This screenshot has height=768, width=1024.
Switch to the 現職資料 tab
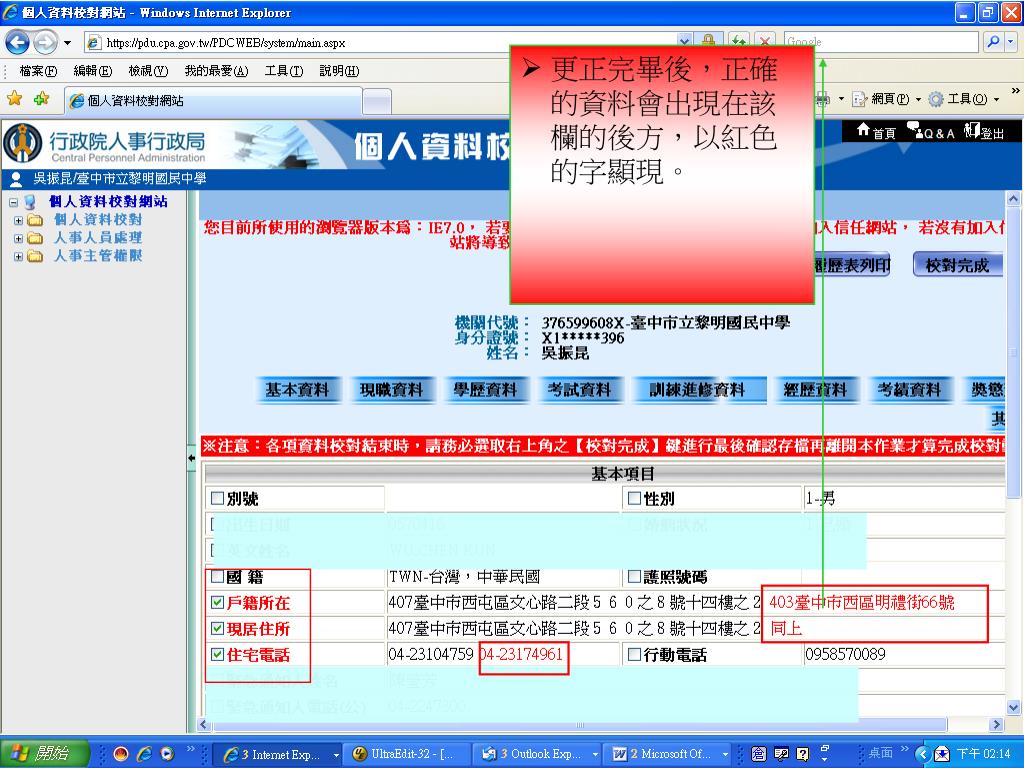tap(392, 390)
